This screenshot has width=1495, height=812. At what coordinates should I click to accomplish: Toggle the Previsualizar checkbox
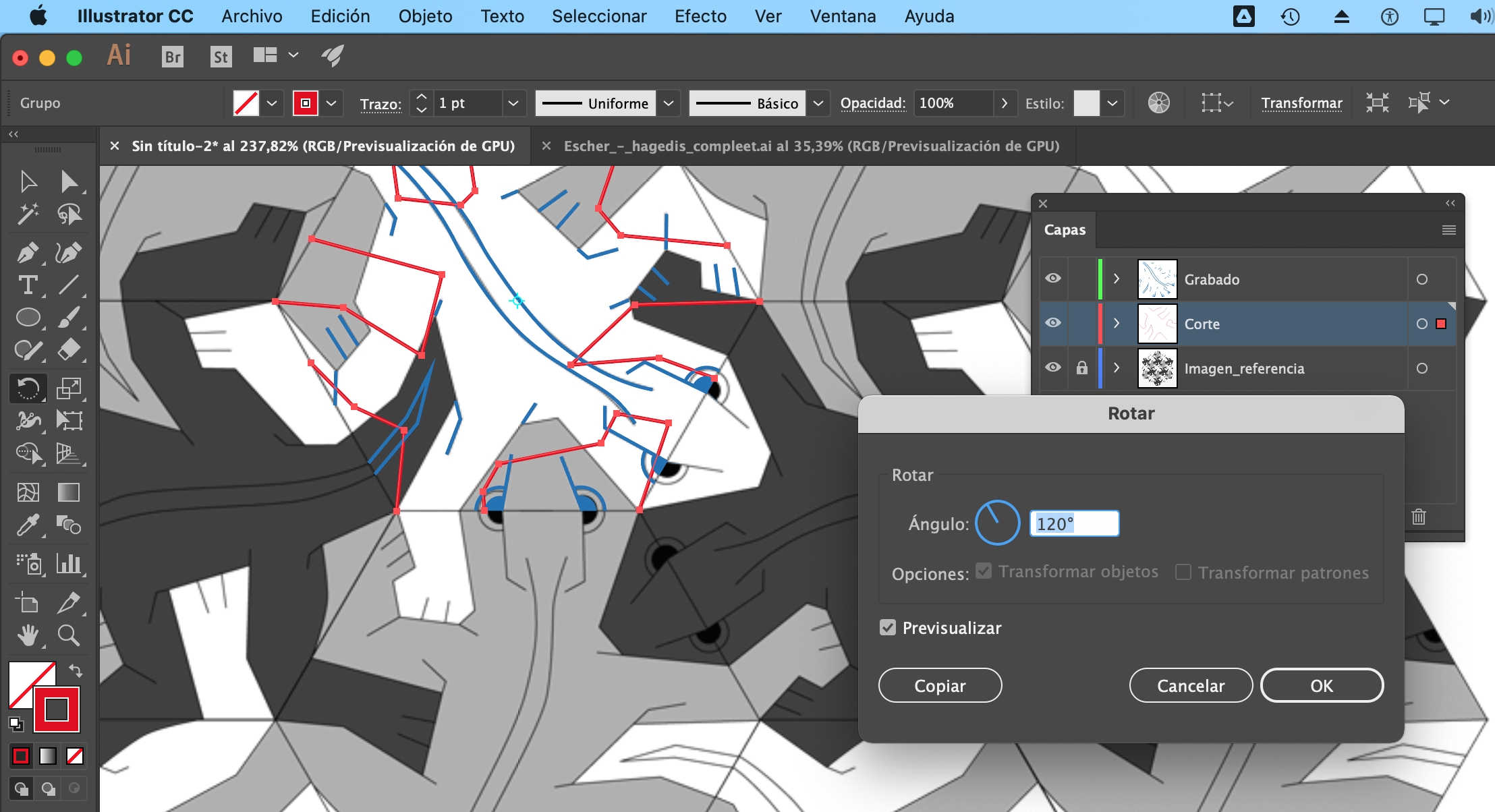(888, 628)
